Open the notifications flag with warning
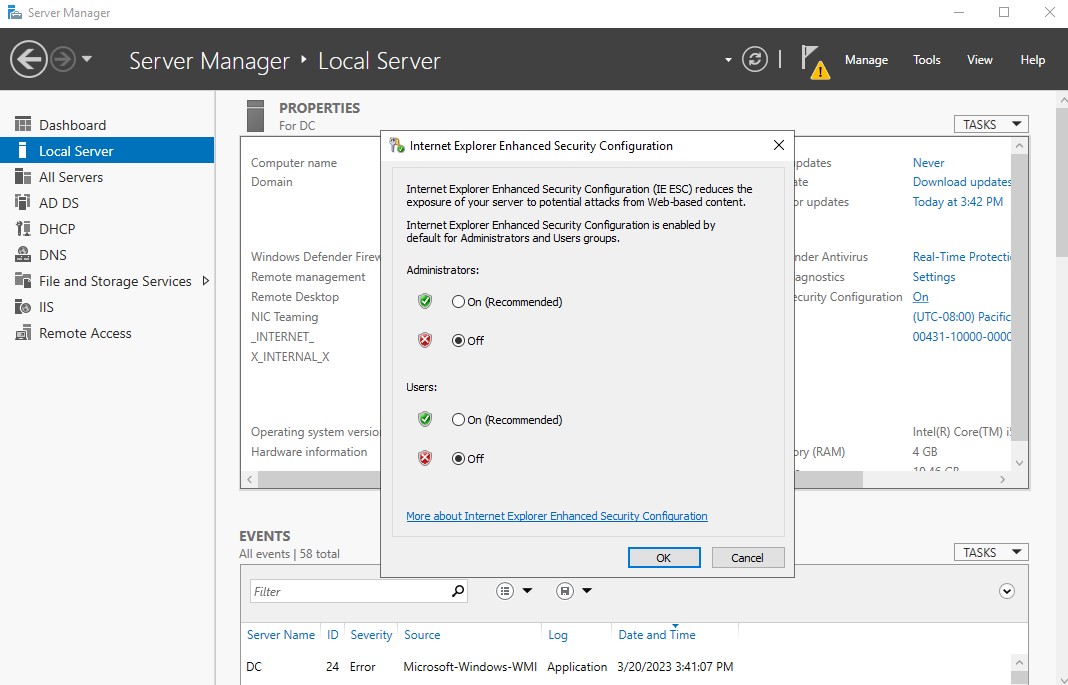Screen dimensions: 1068x685 click(x=815, y=61)
